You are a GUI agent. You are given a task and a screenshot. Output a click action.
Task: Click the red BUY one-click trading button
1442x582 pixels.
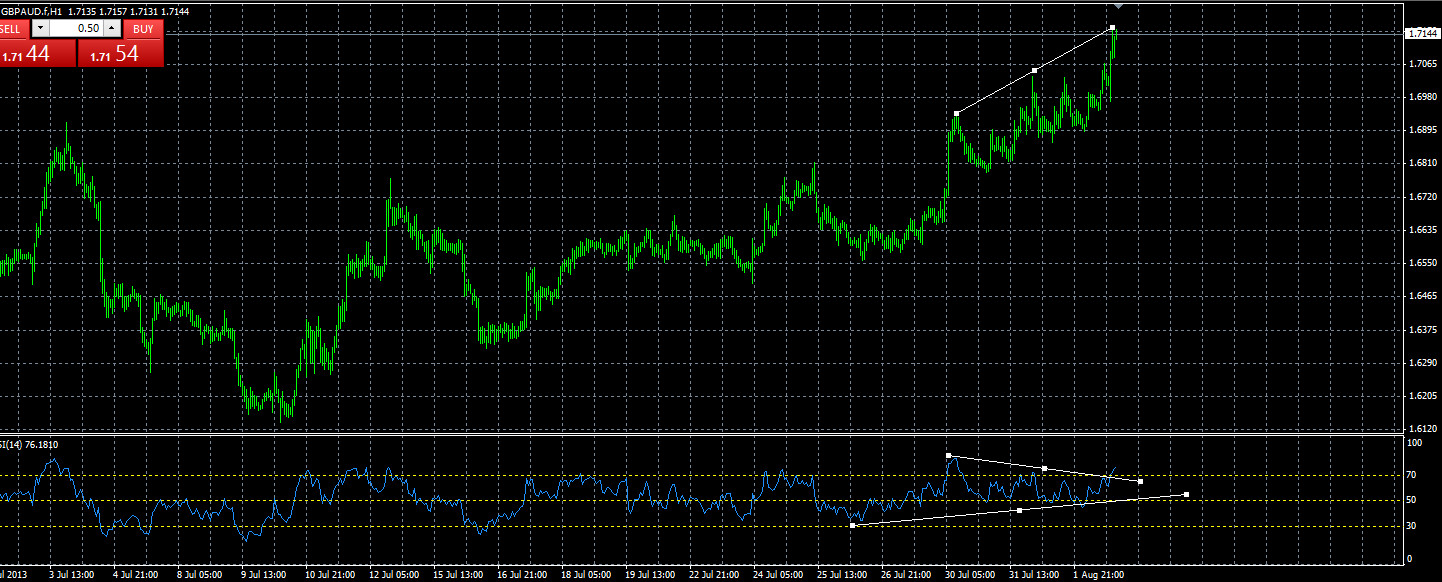[143, 29]
